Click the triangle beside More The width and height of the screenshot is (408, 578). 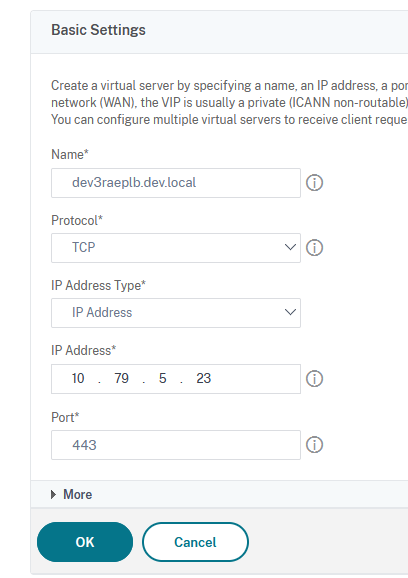53,494
